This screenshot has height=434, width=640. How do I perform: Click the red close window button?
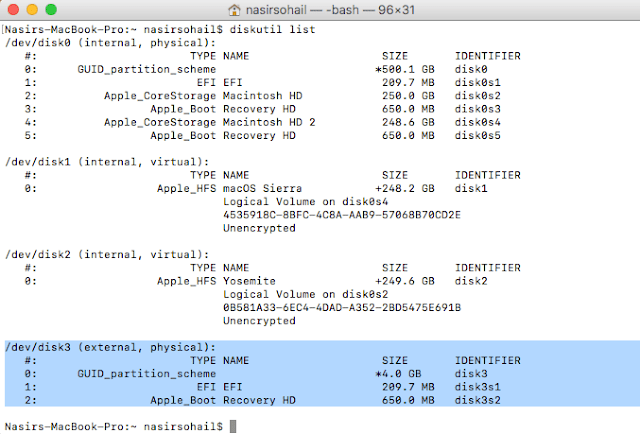[13, 9]
